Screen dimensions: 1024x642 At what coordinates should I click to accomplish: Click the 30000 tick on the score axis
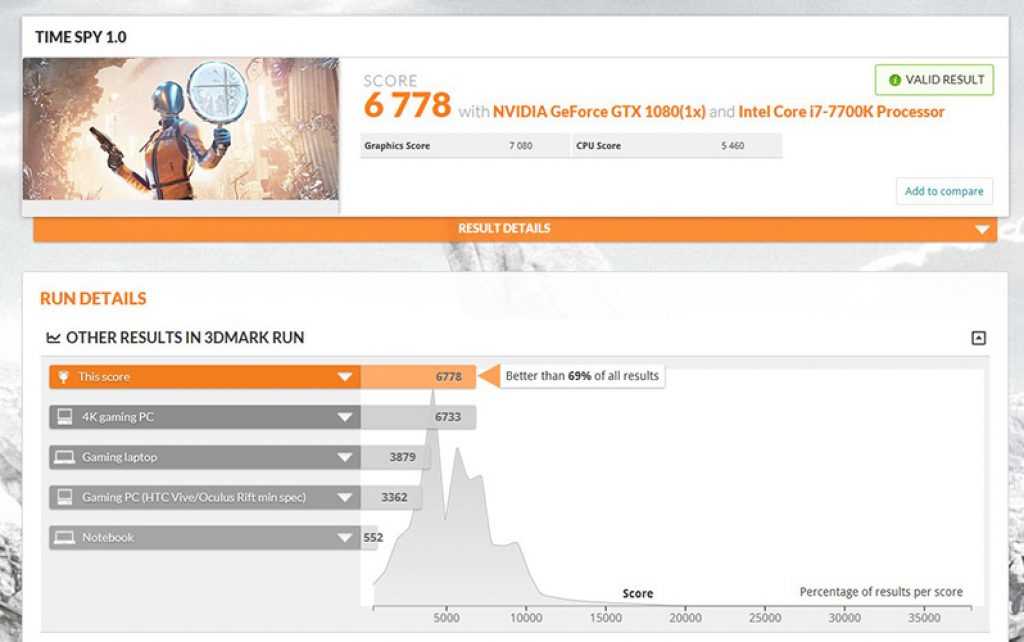click(844, 617)
